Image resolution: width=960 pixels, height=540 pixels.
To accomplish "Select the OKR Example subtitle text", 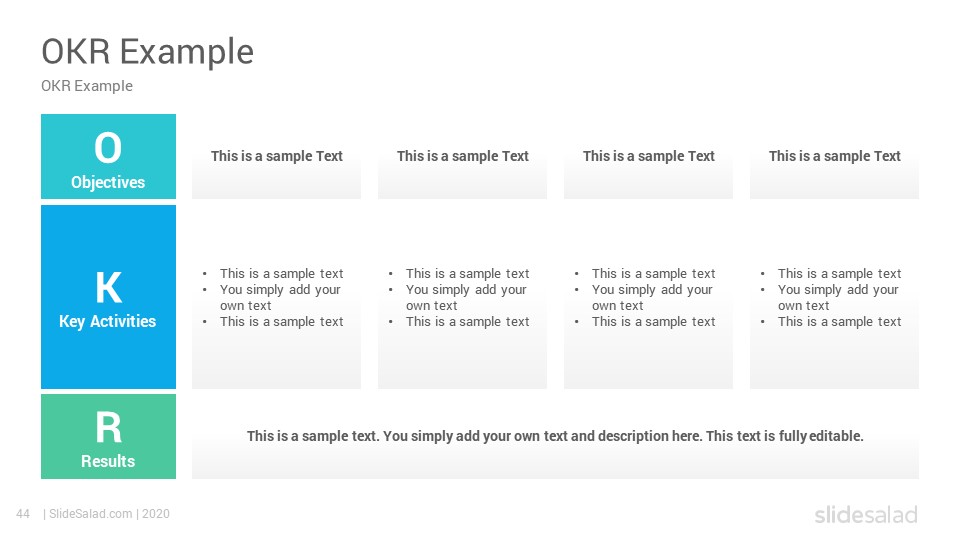I will click(x=87, y=86).
